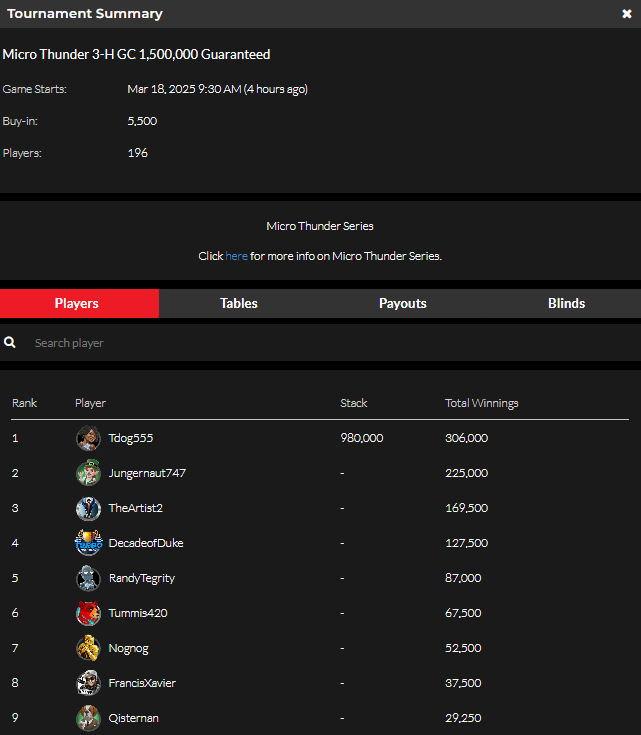Click the Rank column header
Viewport: 641px width, 735px height.
point(24,403)
